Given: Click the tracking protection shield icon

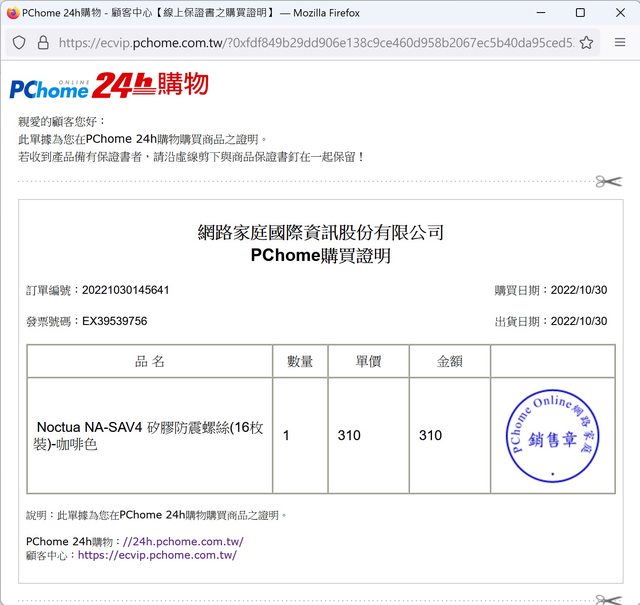Looking at the screenshot, I should point(19,43).
